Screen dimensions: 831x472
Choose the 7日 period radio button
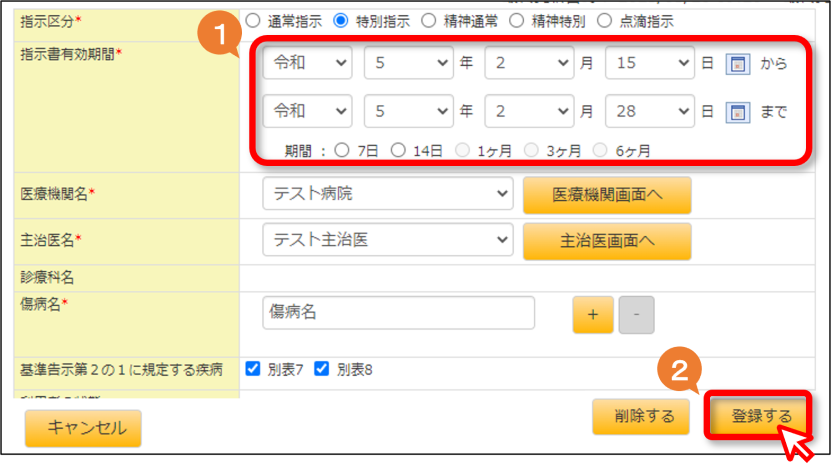pos(342,150)
